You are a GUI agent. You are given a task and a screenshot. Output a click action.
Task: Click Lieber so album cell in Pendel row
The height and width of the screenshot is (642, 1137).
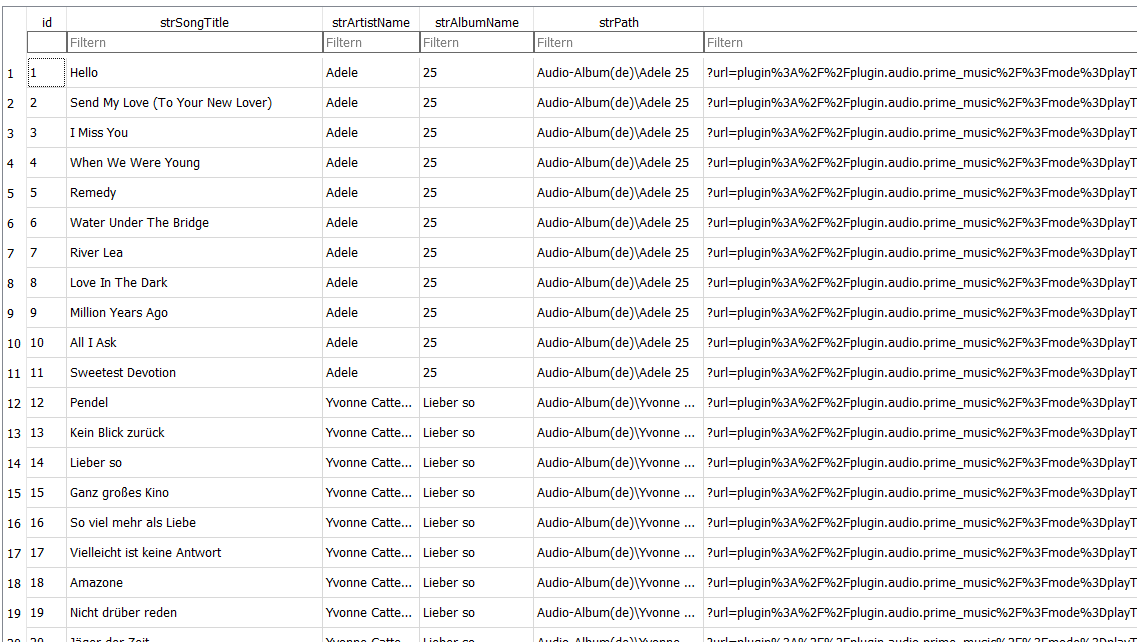tap(476, 403)
